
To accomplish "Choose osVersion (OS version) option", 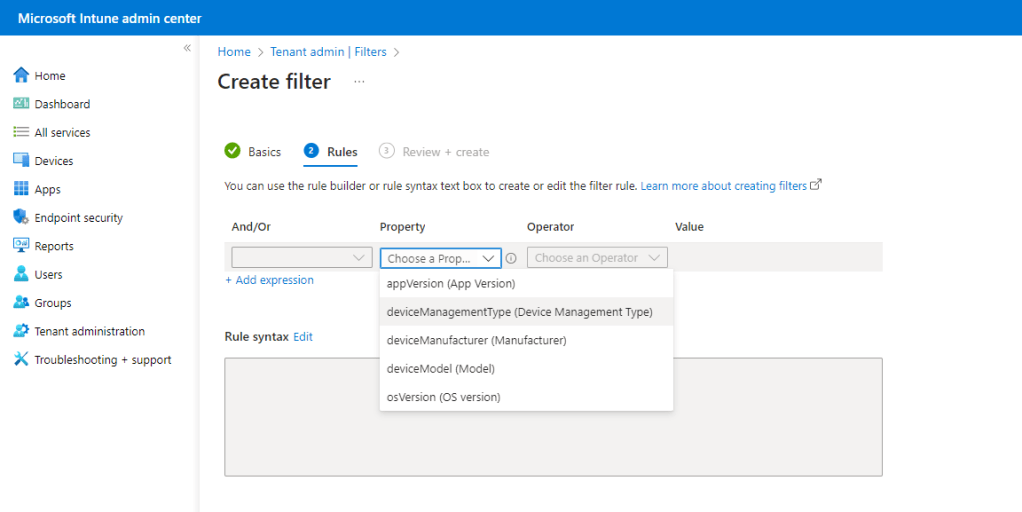I will point(443,397).
